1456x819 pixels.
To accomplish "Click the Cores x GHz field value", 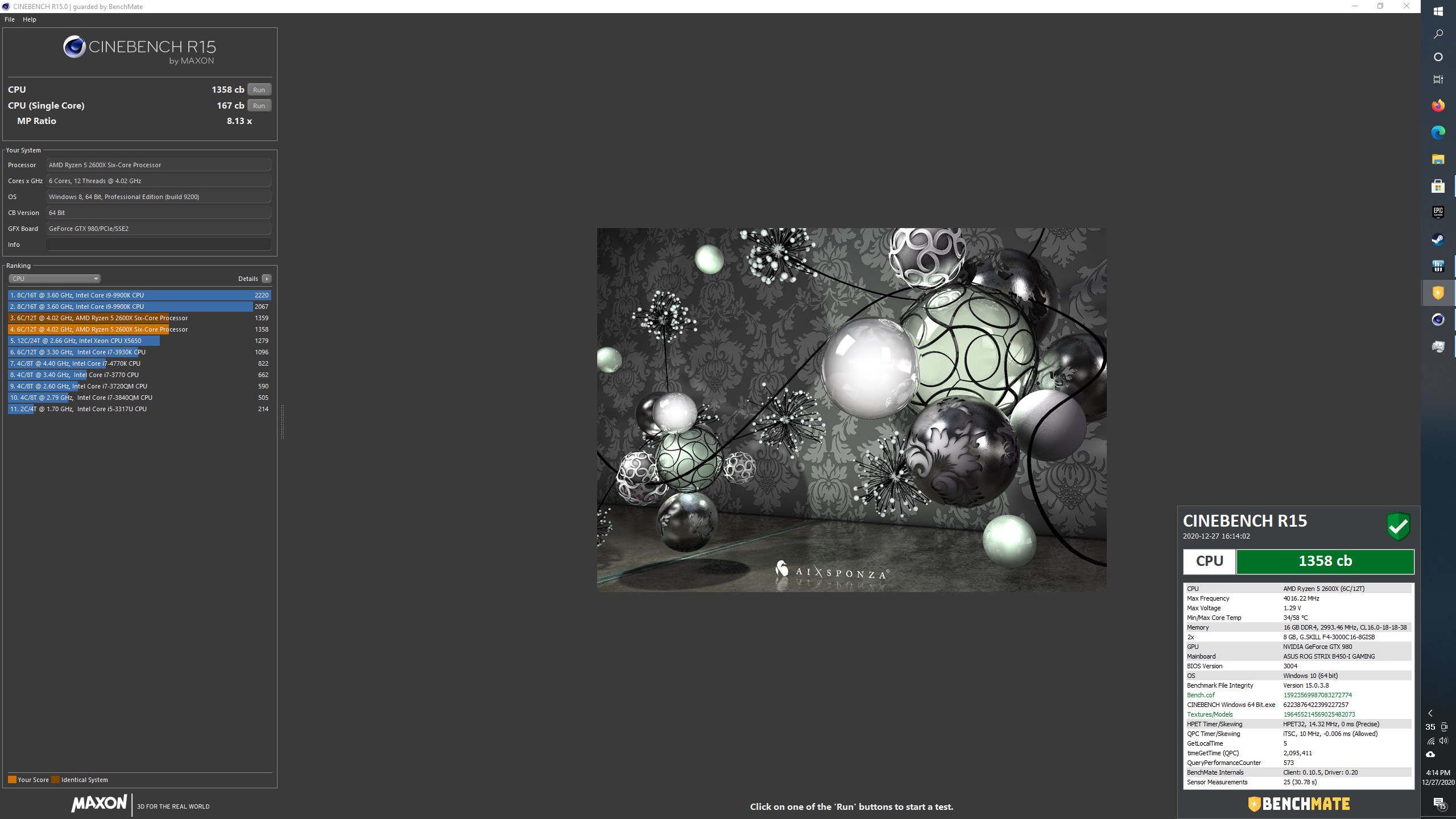I will tap(159, 181).
